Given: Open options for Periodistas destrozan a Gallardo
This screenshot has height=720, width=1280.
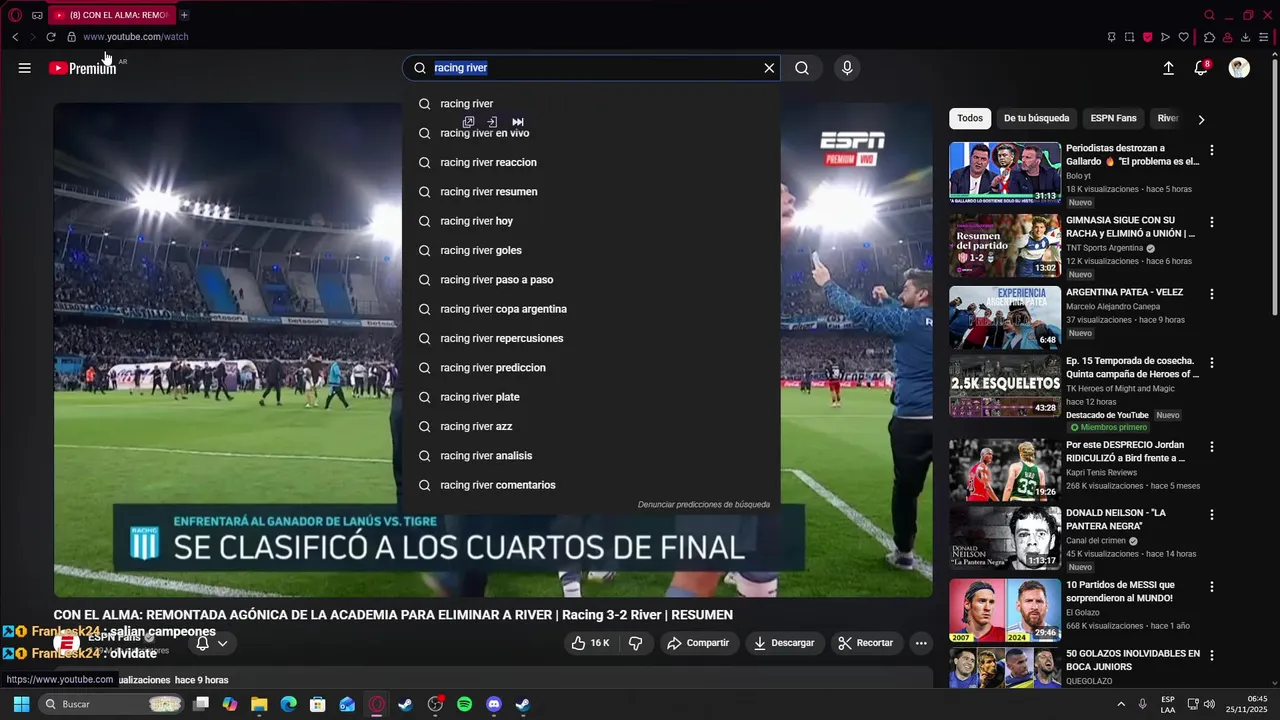Looking at the screenshot, I should pyautogui.click(x=1212, y=150).
